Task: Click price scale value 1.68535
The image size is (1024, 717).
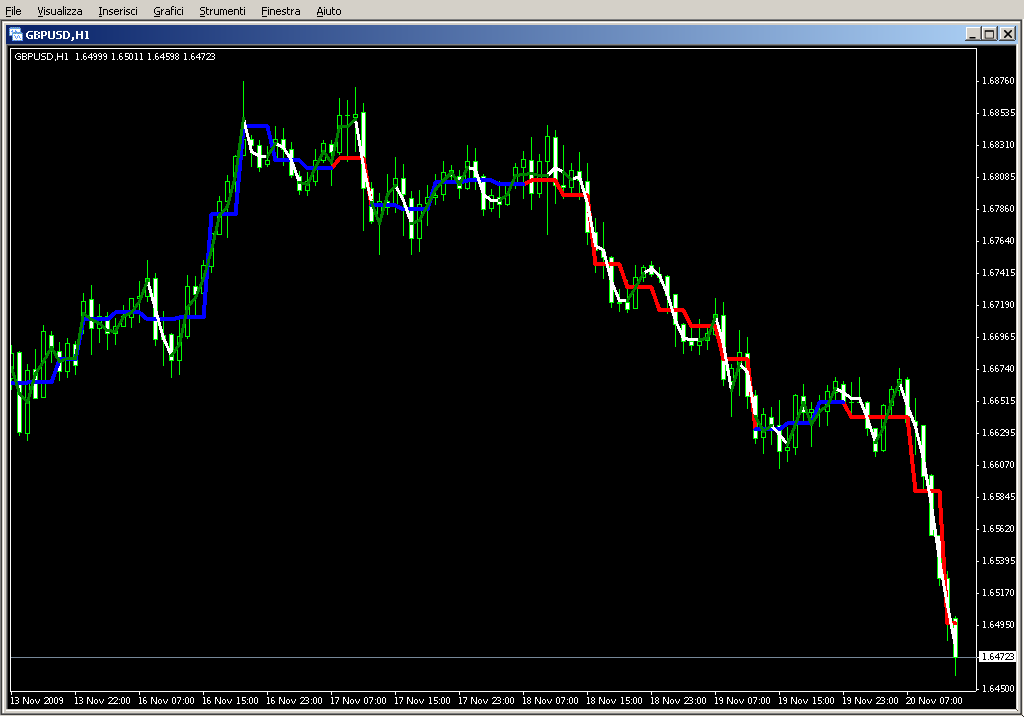Action: pos(999,113)
